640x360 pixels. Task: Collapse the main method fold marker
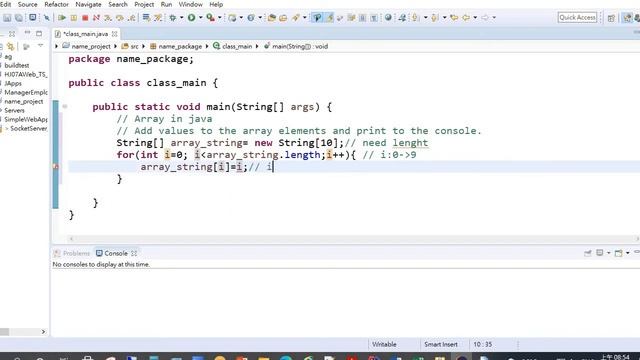(x=64, y=107)
